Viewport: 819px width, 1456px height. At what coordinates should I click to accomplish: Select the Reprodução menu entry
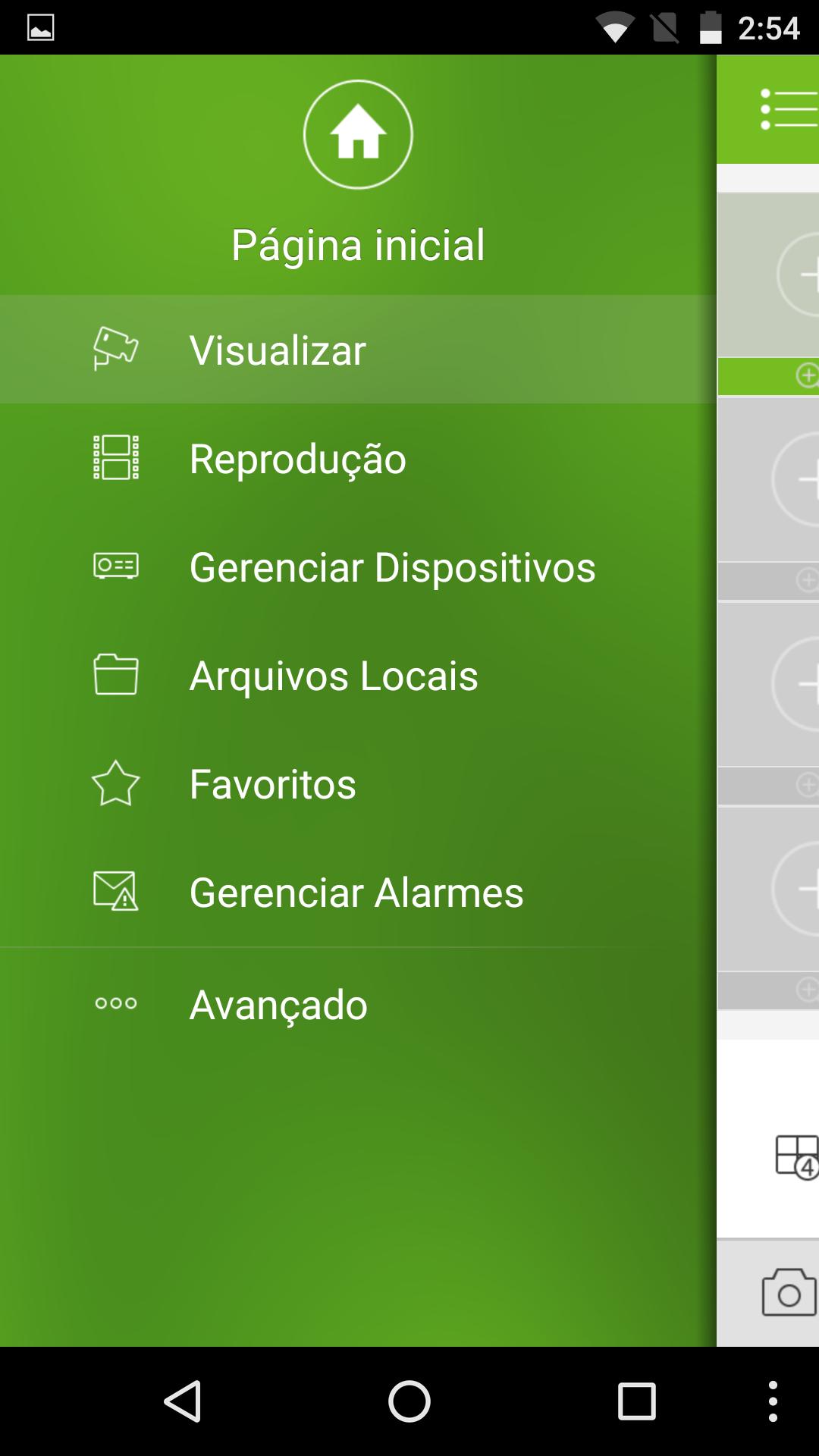(297, 459)
